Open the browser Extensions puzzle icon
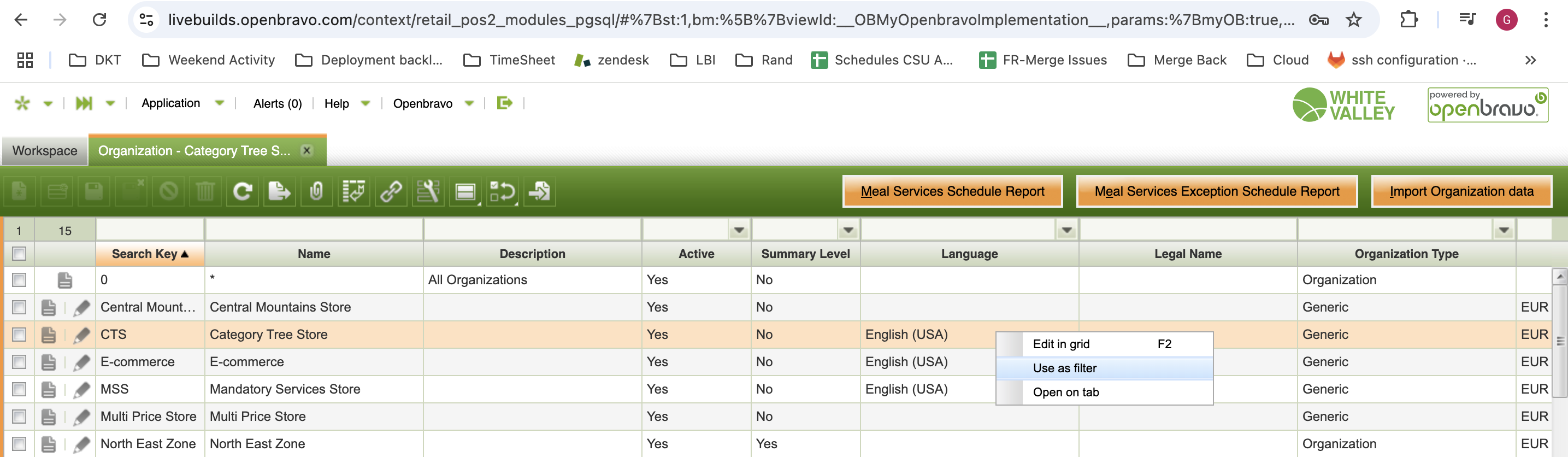 pos(1408,20)
